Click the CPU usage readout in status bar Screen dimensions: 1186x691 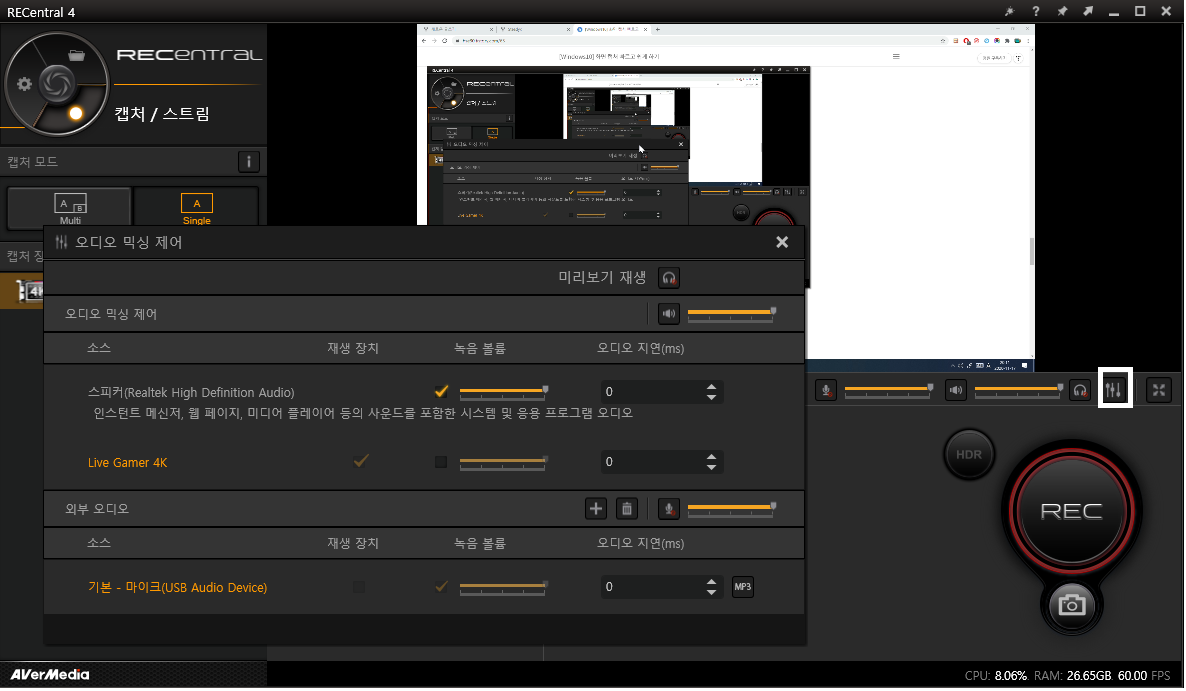(996, 676)
